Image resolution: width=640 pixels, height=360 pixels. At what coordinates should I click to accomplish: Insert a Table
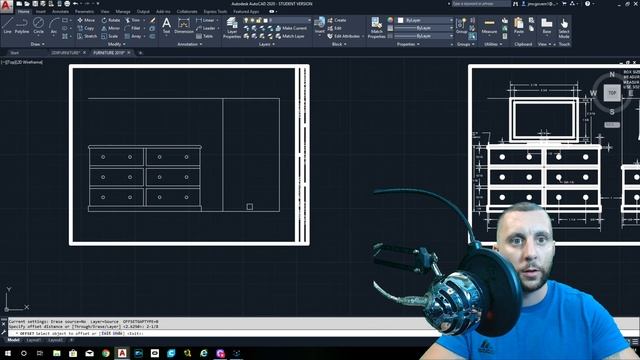tap(204, 36)
